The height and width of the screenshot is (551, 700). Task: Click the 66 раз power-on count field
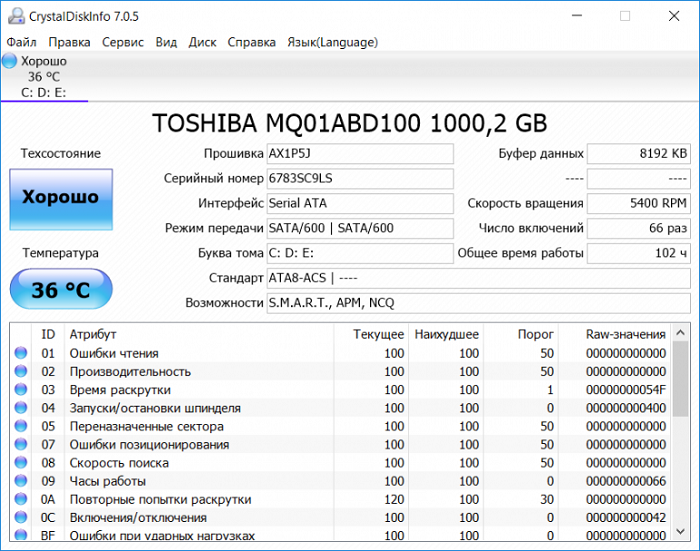click(639, 228)
